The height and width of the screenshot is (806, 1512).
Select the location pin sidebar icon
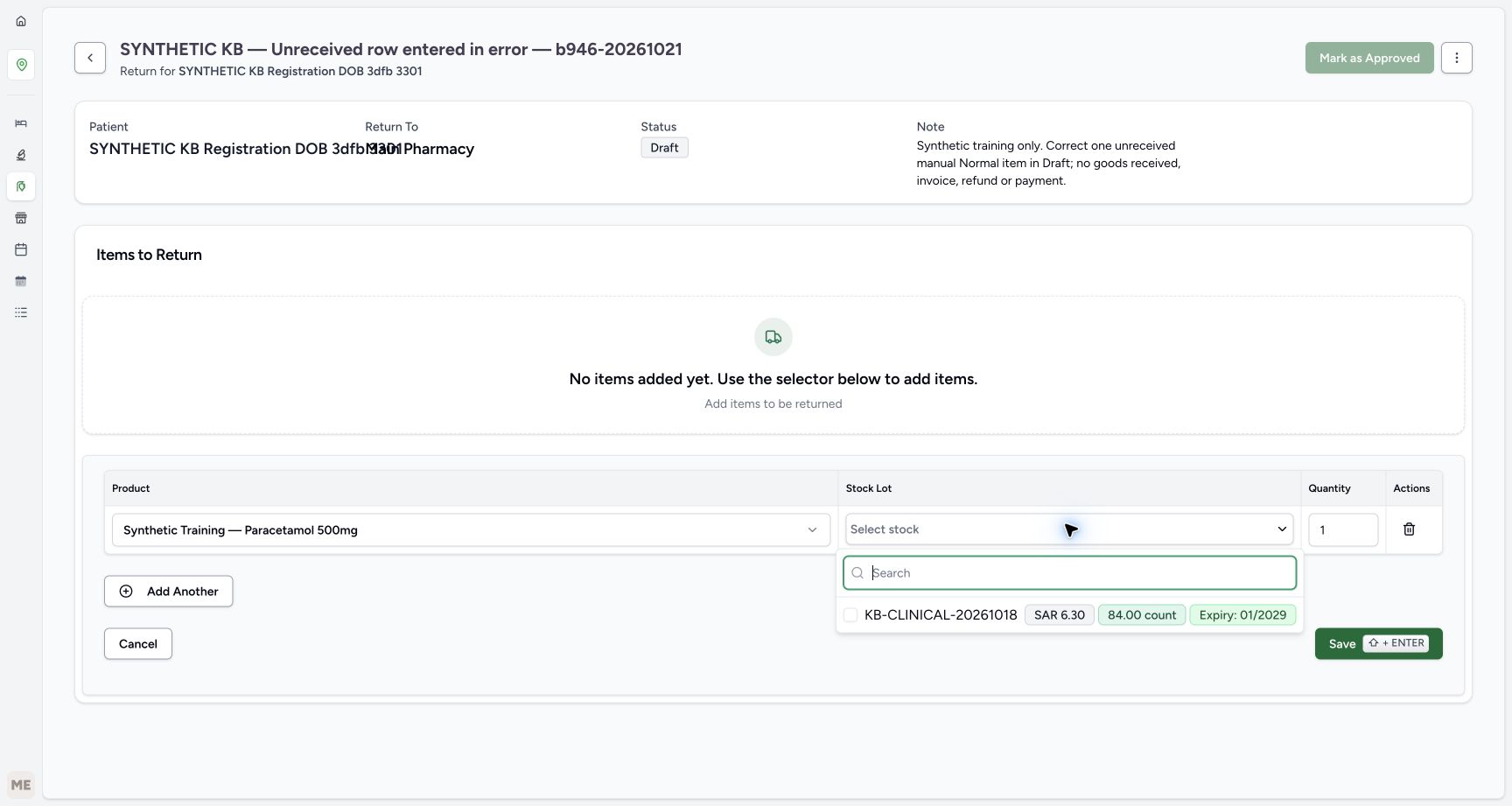point(21,65)
